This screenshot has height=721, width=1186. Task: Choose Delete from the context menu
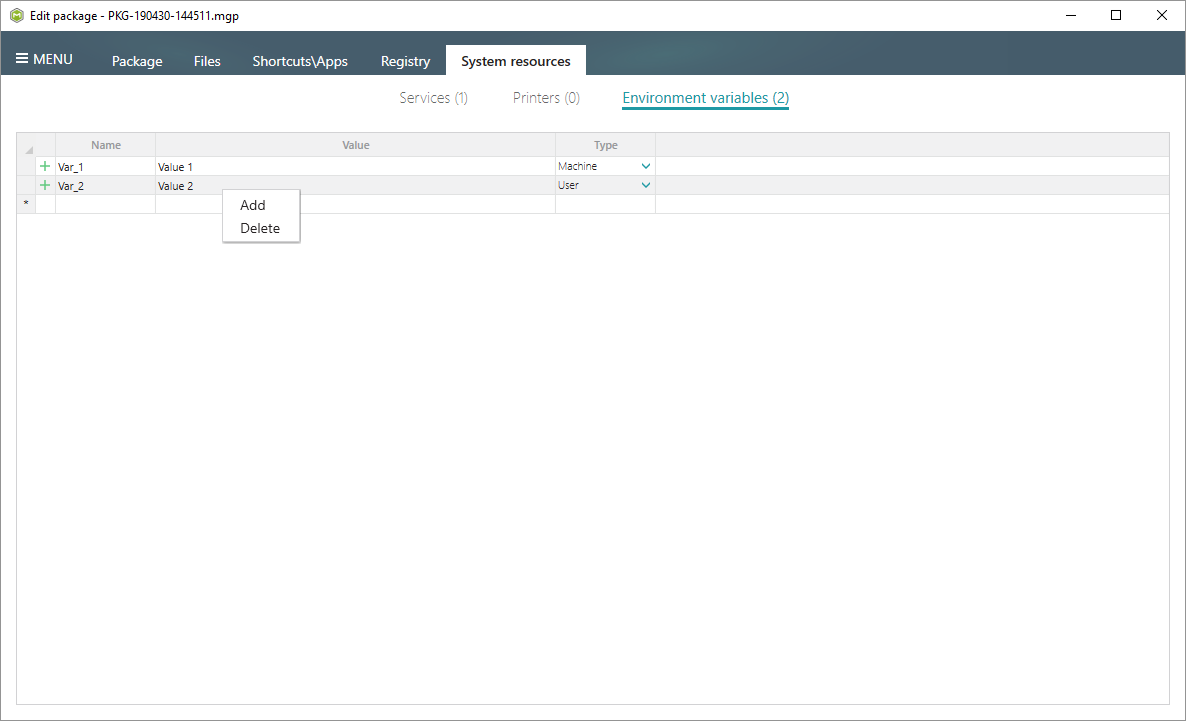tap(259, 228)
